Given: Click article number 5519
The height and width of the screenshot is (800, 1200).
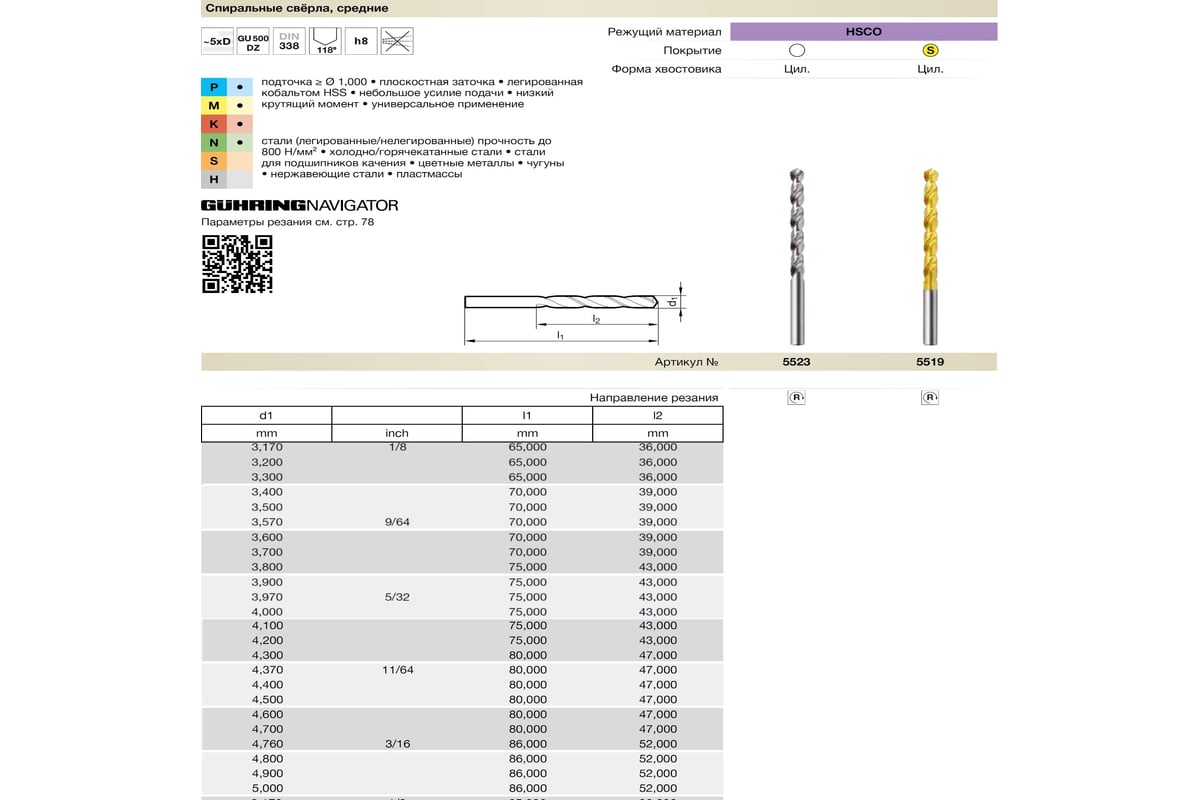Looking at the screenshot, I should tap(929, 362).
